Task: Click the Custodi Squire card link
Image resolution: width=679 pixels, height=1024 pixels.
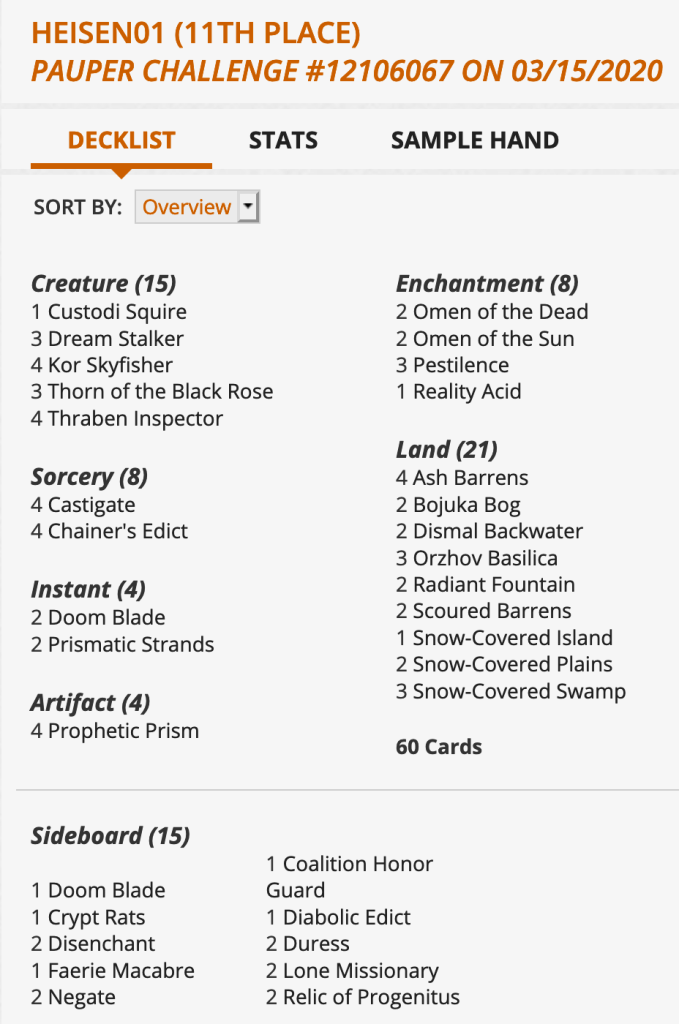Action: click(x=117, y=312)
